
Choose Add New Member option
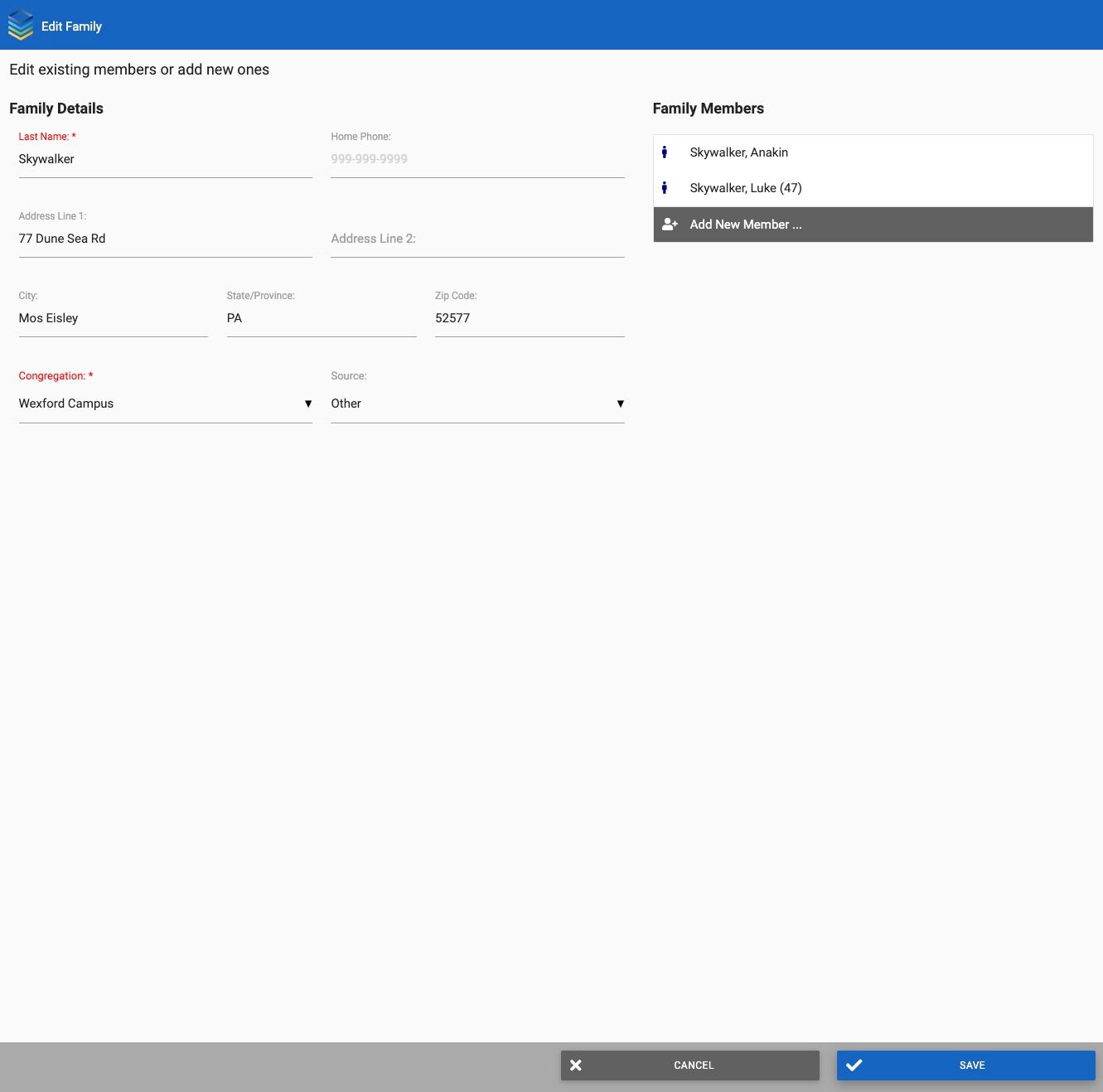point(873,225)
